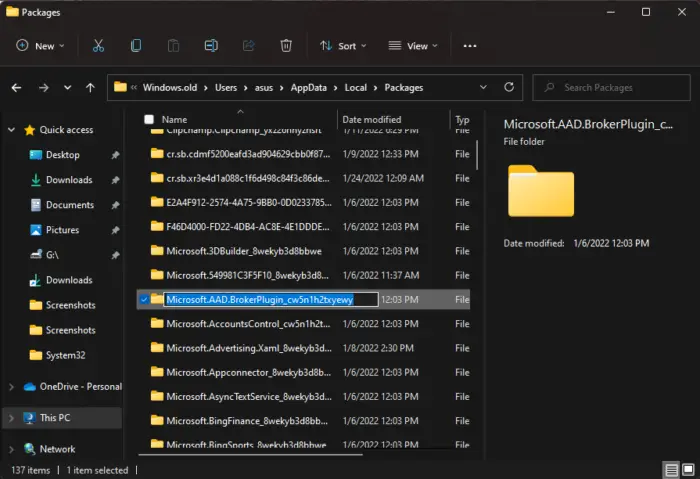Open the New item menu
This screenshot has width=700, height=479.
click(x=40, y=46)
